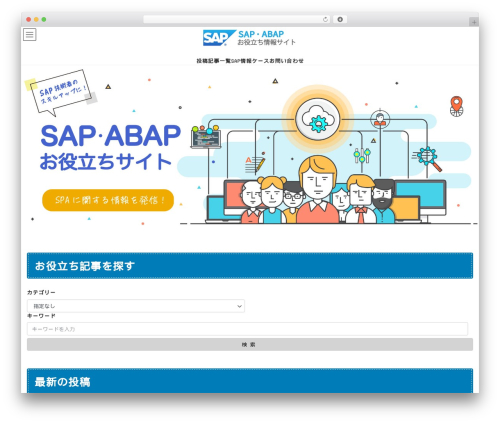Click the カテゴリー label

coord(41,292)
